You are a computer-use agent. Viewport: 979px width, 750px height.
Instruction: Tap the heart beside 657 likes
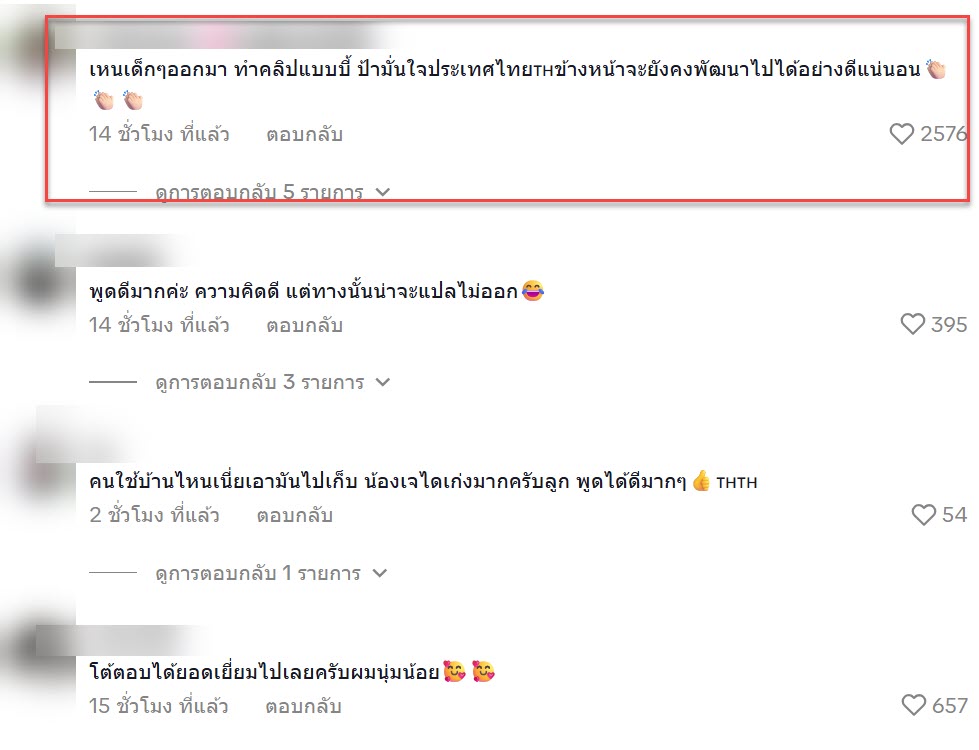(x=913, y=705)
